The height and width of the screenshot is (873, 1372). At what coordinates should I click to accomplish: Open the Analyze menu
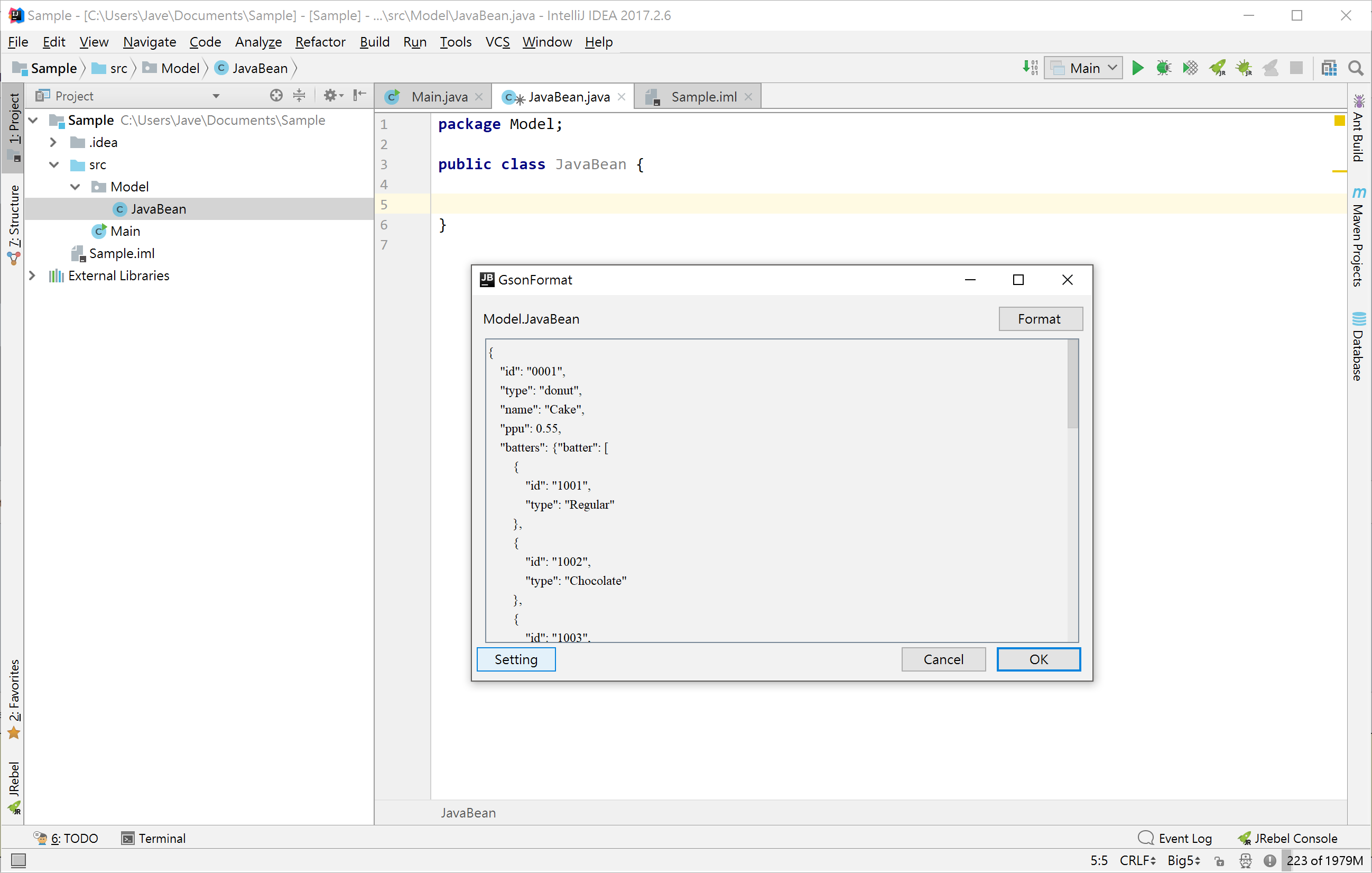click(258, 42)
